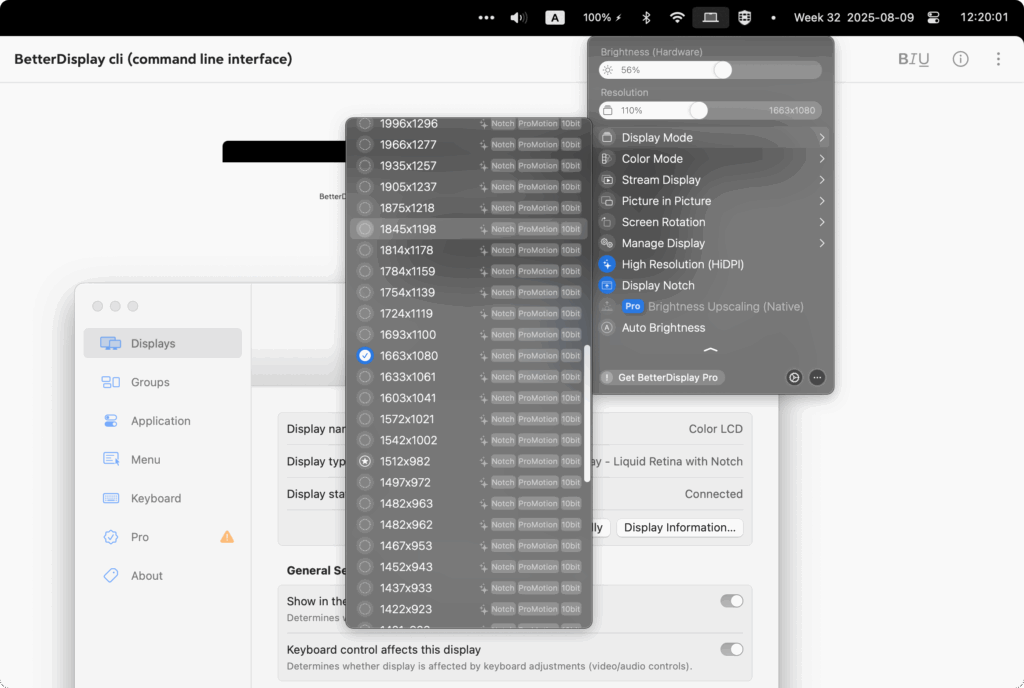The height and width of the screenshot is (688, 1024).
Task: Open the Displays section in settings sidebar
Action: [163, 343]
